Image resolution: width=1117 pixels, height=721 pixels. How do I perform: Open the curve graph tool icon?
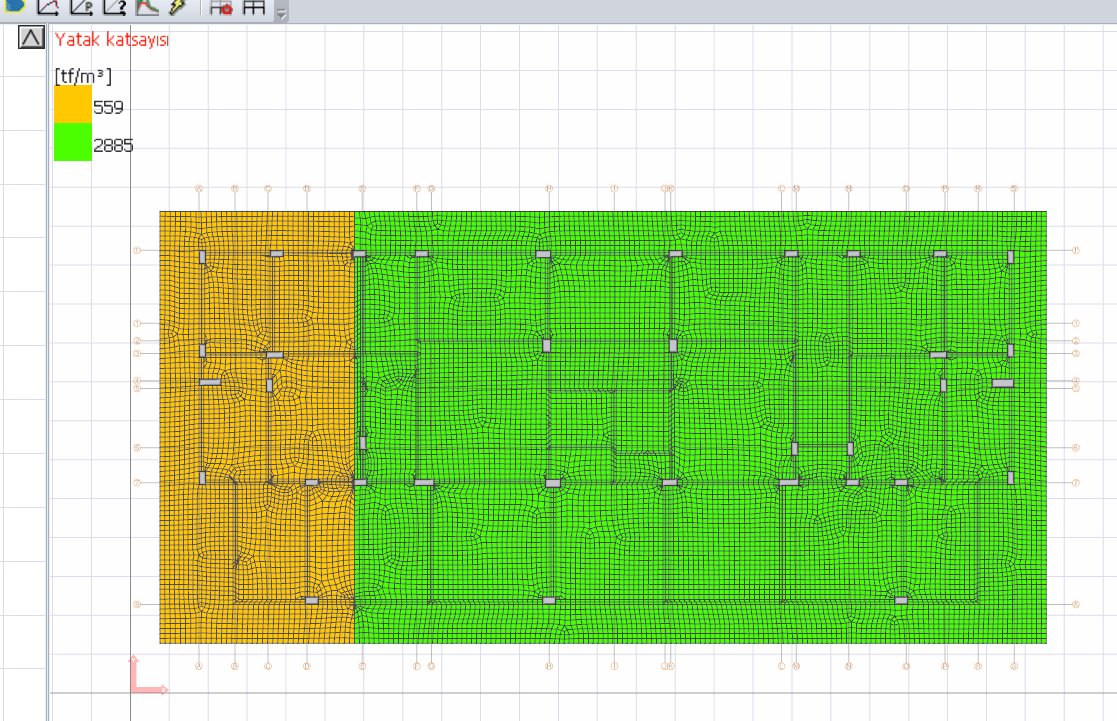coord(48,7)
